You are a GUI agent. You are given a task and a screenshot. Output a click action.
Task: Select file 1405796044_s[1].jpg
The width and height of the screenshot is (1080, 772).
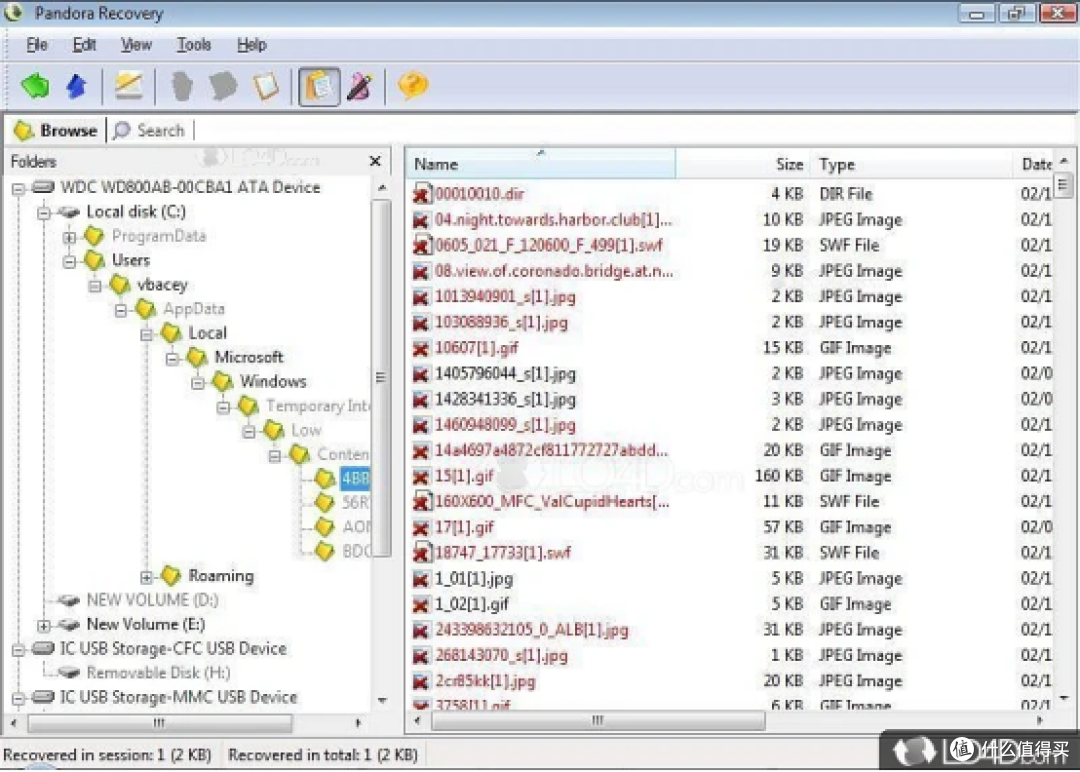[x=505, y=374]
